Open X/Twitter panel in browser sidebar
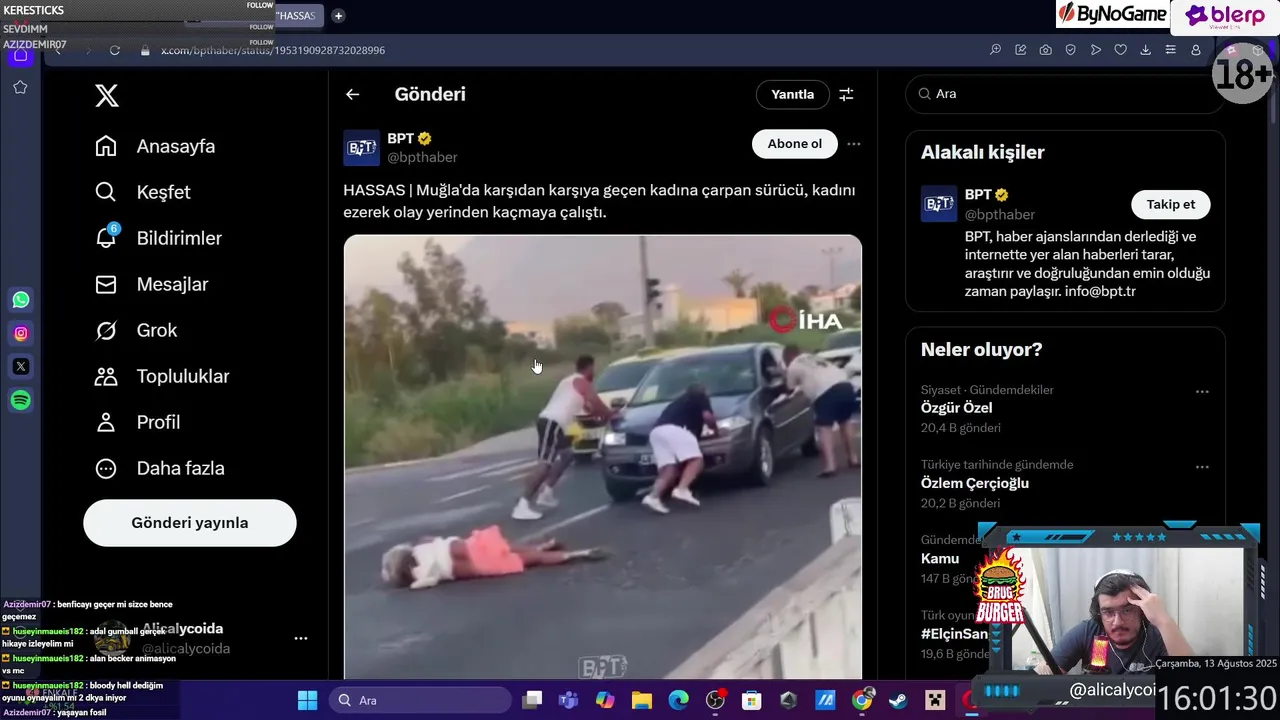Viewport: 1280px width, 720px height. [21, 367]
